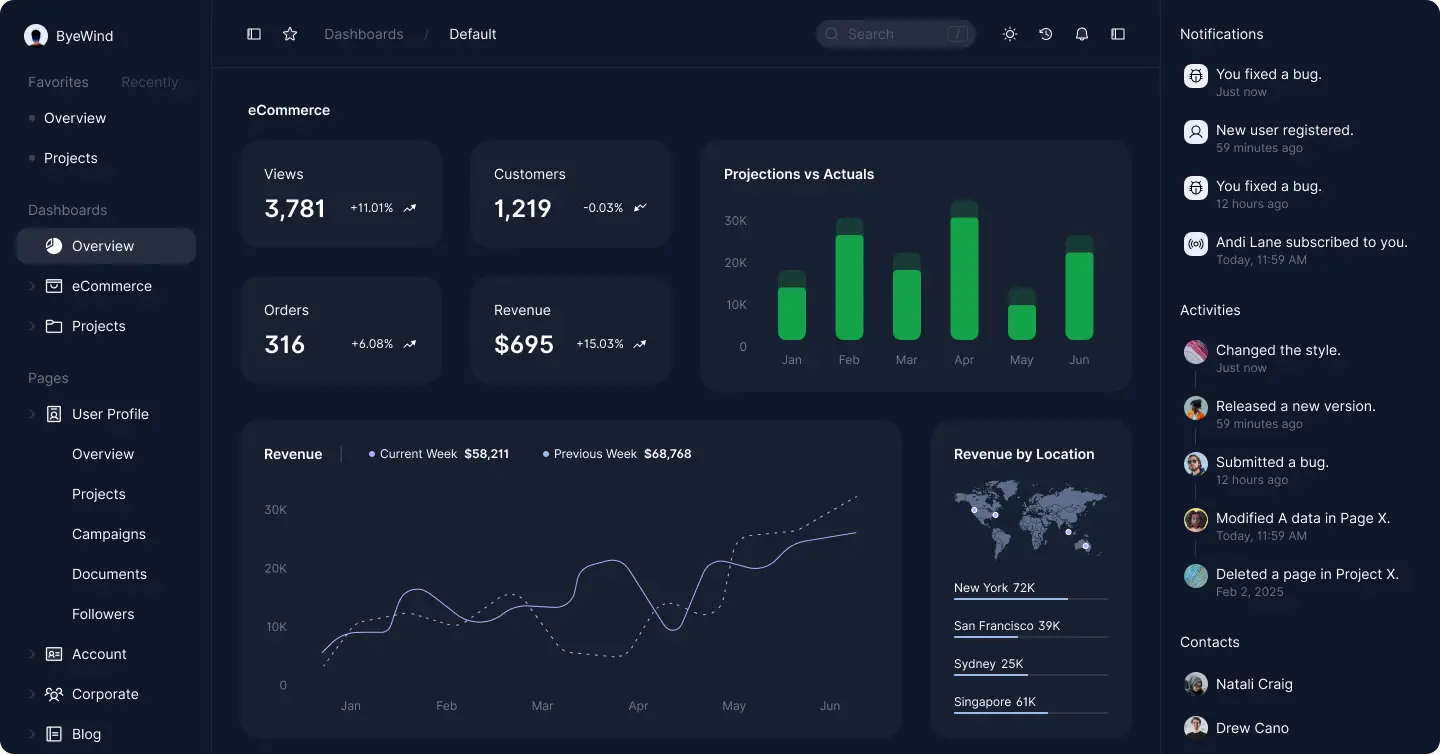Open notifications bell icon

click(x=1082, y=34)
